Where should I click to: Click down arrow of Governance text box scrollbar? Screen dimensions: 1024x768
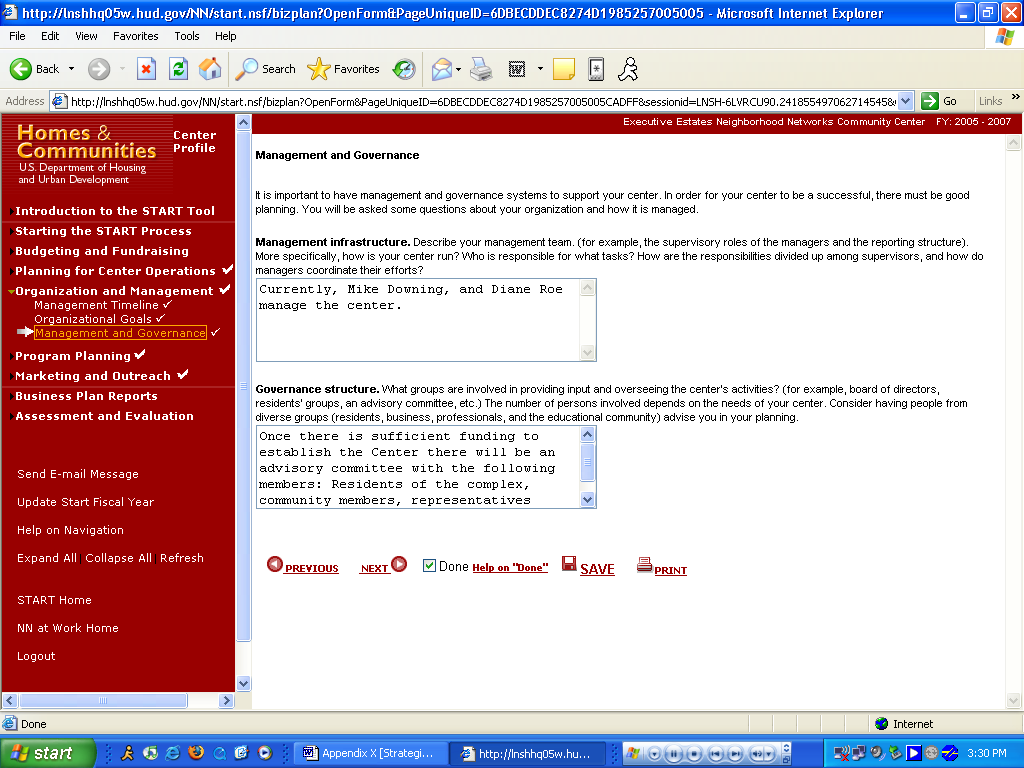587,500
